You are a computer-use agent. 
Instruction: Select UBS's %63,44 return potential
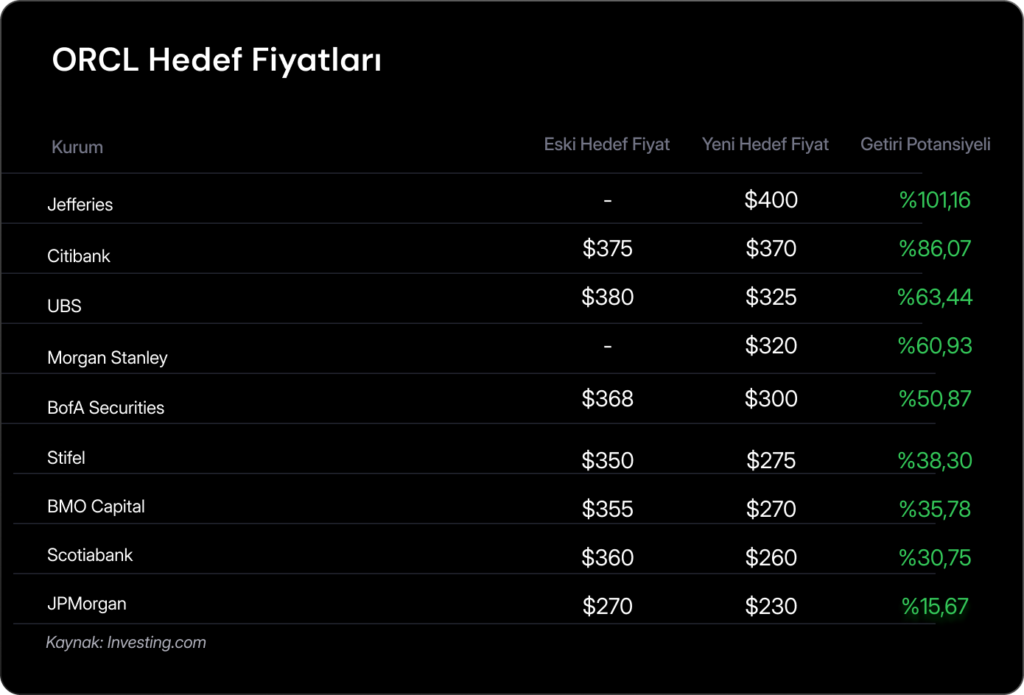click(935, 297)
